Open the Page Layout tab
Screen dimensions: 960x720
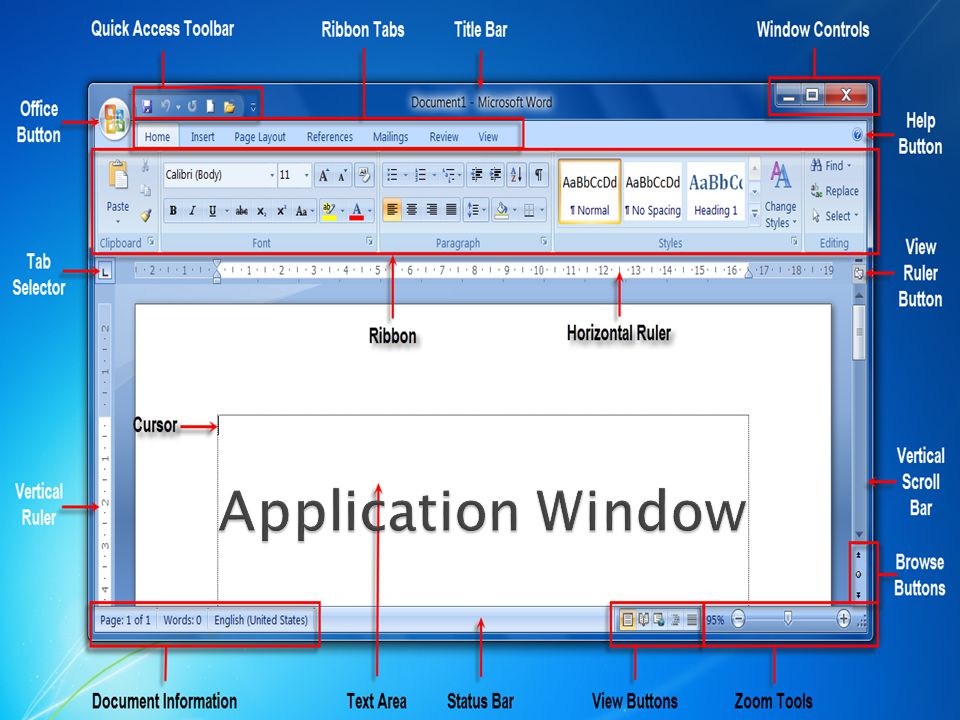click(260, 137)
